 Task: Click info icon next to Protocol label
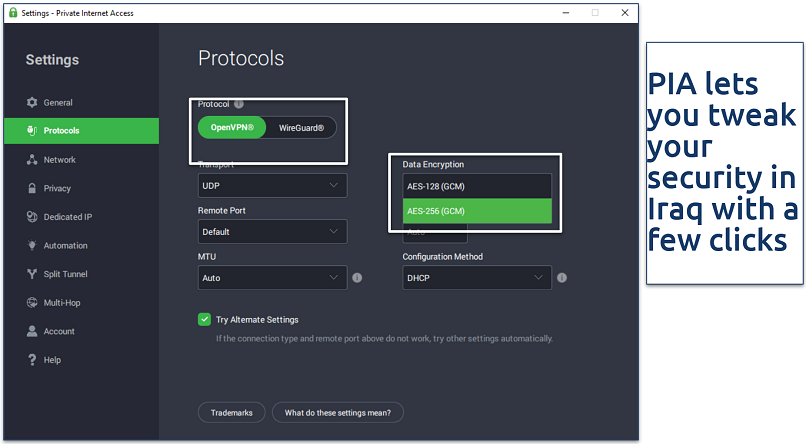tap(239, 104)
